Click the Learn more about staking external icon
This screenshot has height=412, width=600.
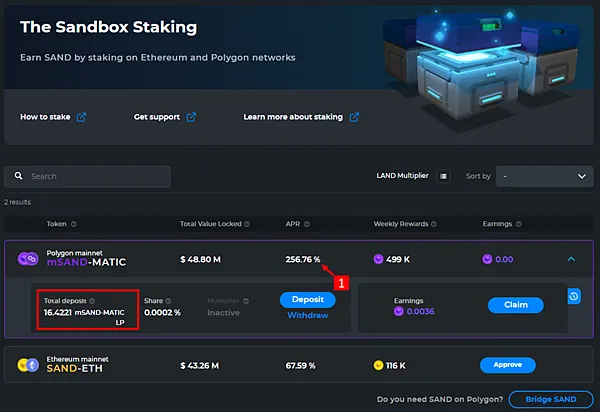354,117
